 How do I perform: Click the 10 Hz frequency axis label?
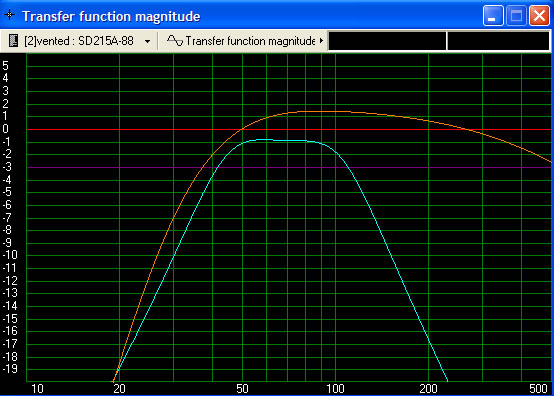tap(37, 389)
